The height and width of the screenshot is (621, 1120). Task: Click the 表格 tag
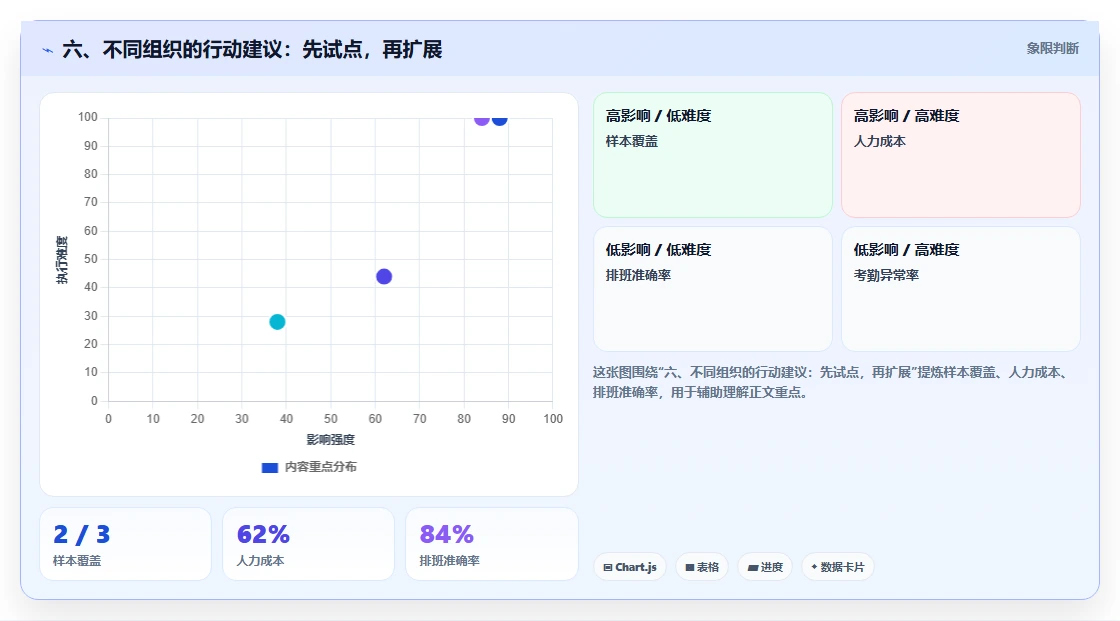702,567
